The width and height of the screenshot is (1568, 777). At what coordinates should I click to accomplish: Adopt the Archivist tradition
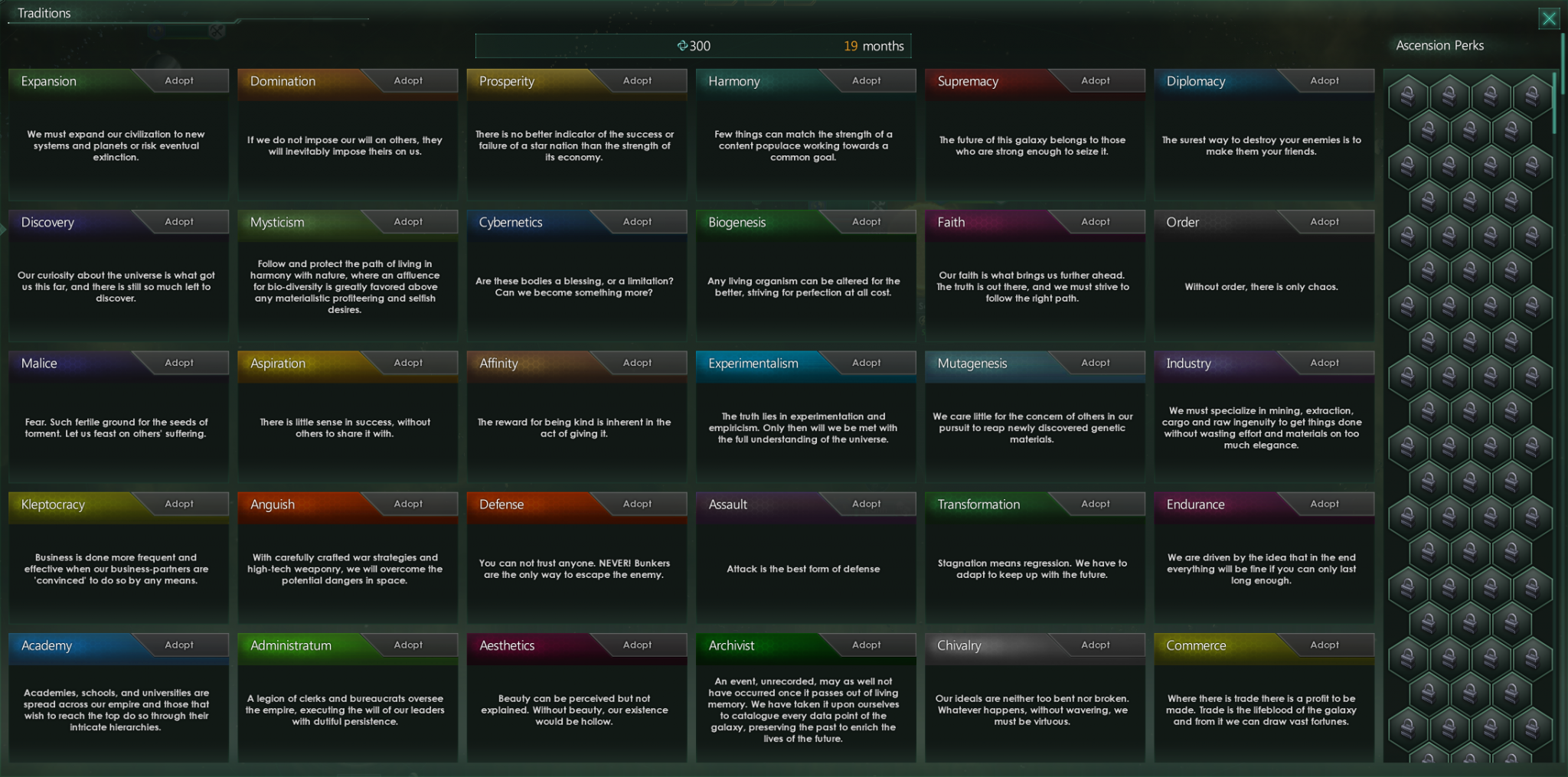867,645
